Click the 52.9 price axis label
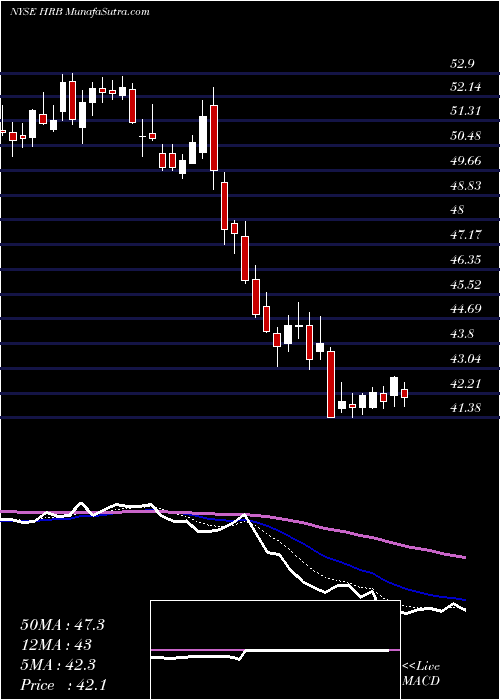Screen dimensions: 500x700 tap(462, 64)
